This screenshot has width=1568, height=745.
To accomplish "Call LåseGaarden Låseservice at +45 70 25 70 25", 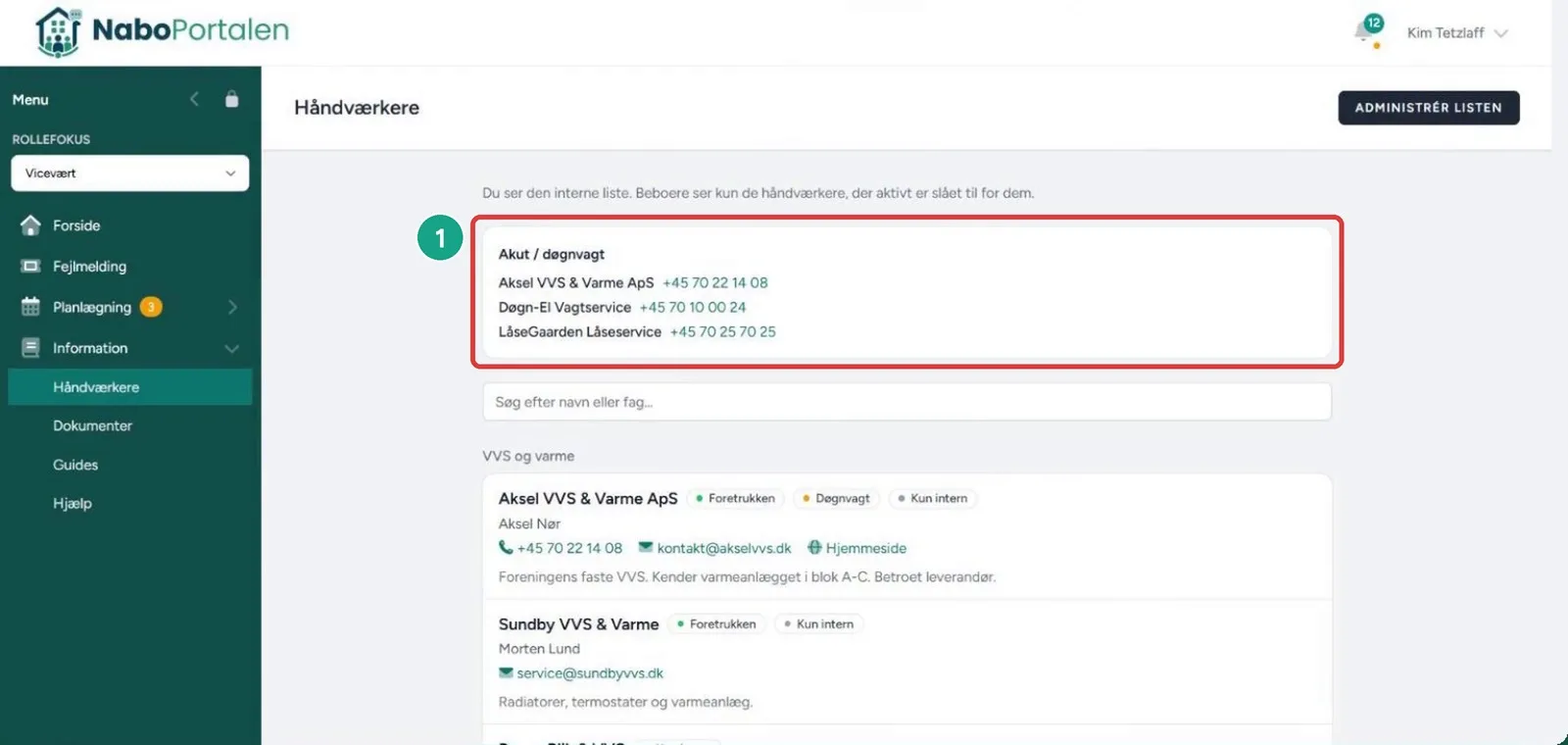I will pyautogui.click(x=723, y=331).
